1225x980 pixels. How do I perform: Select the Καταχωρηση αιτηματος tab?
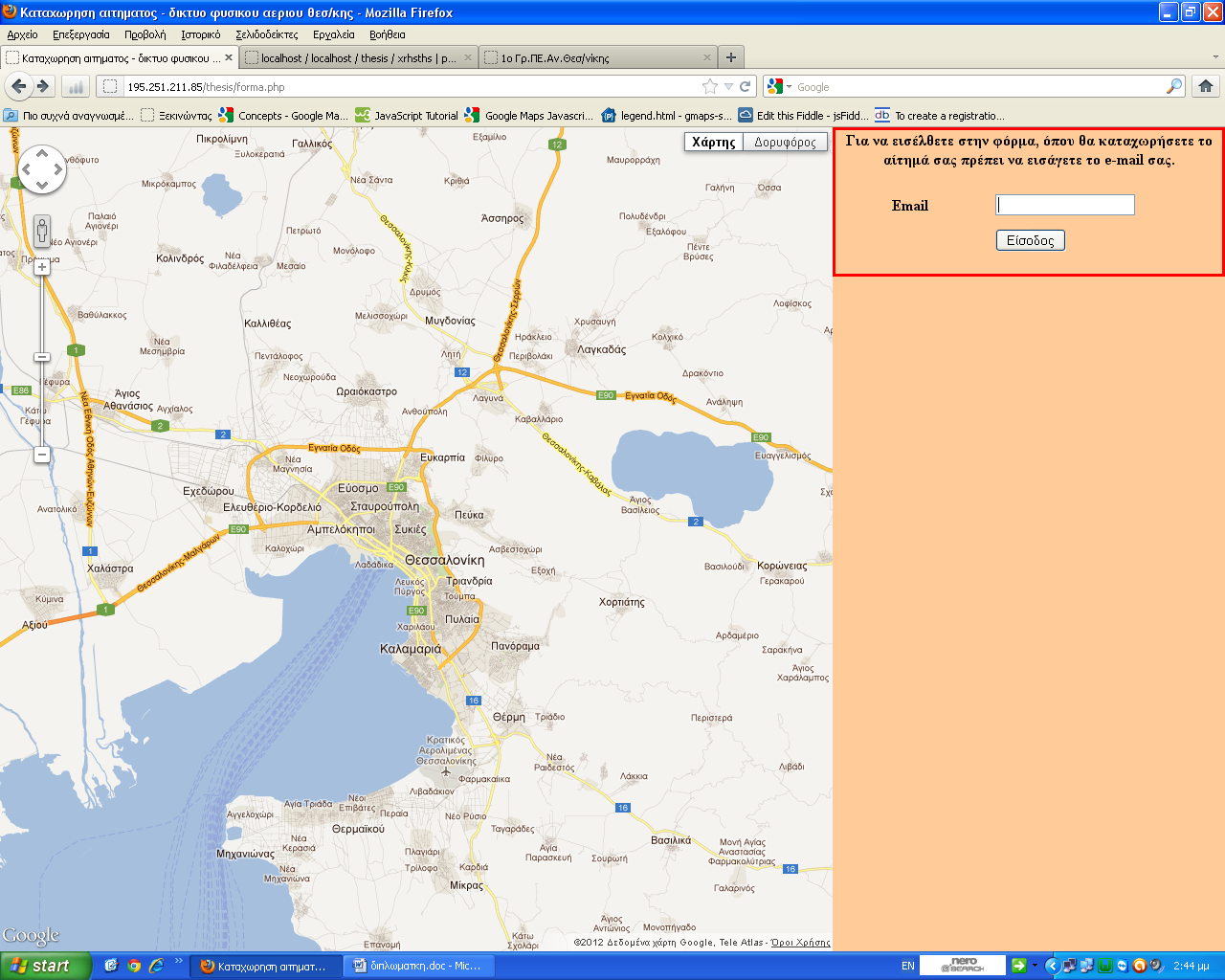tap(119, 57)
